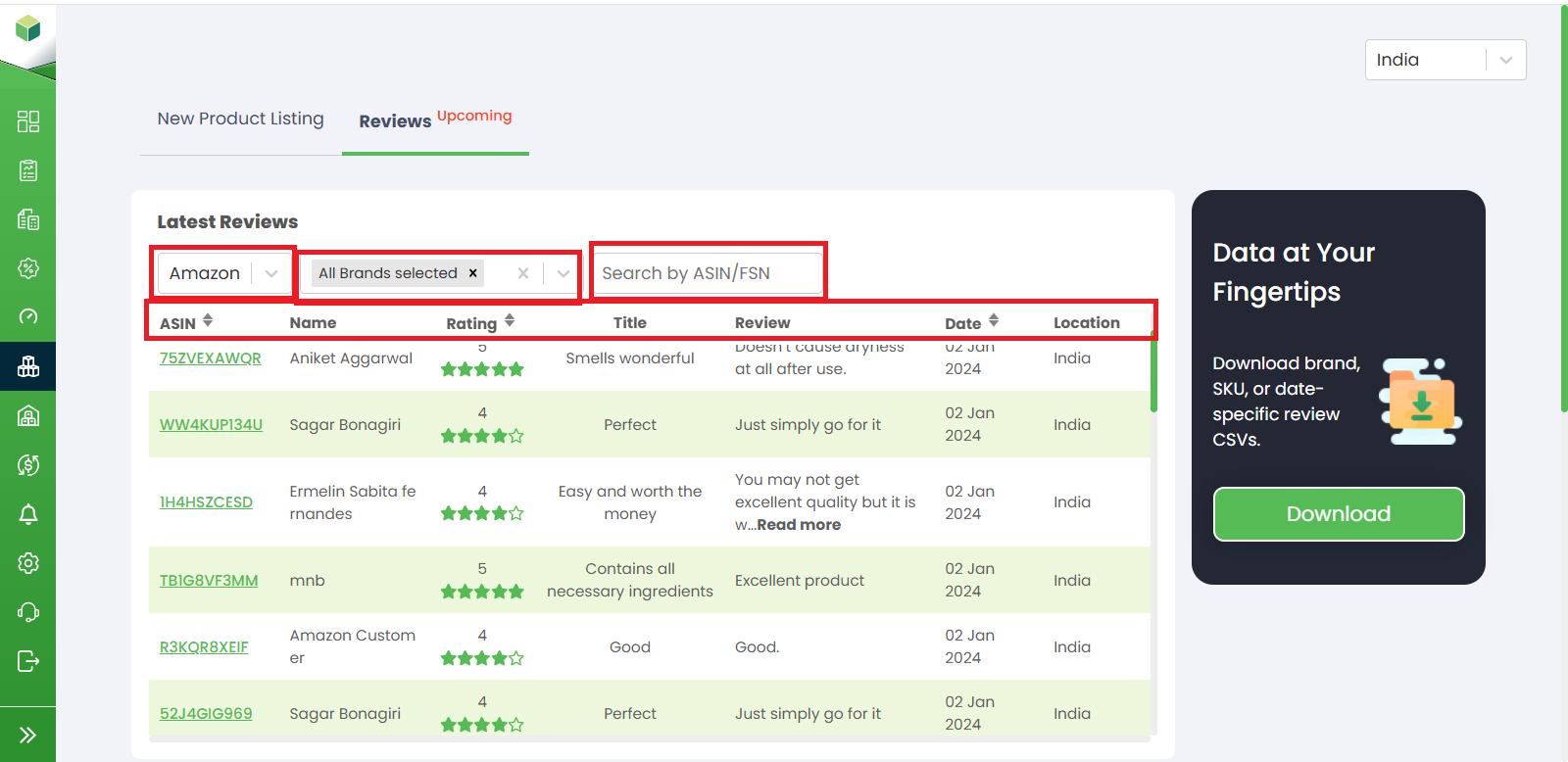The height and width of the screenshot is (762, 1568).
Task: Select the Reviews tab
Action: click(x=395, y=121)
